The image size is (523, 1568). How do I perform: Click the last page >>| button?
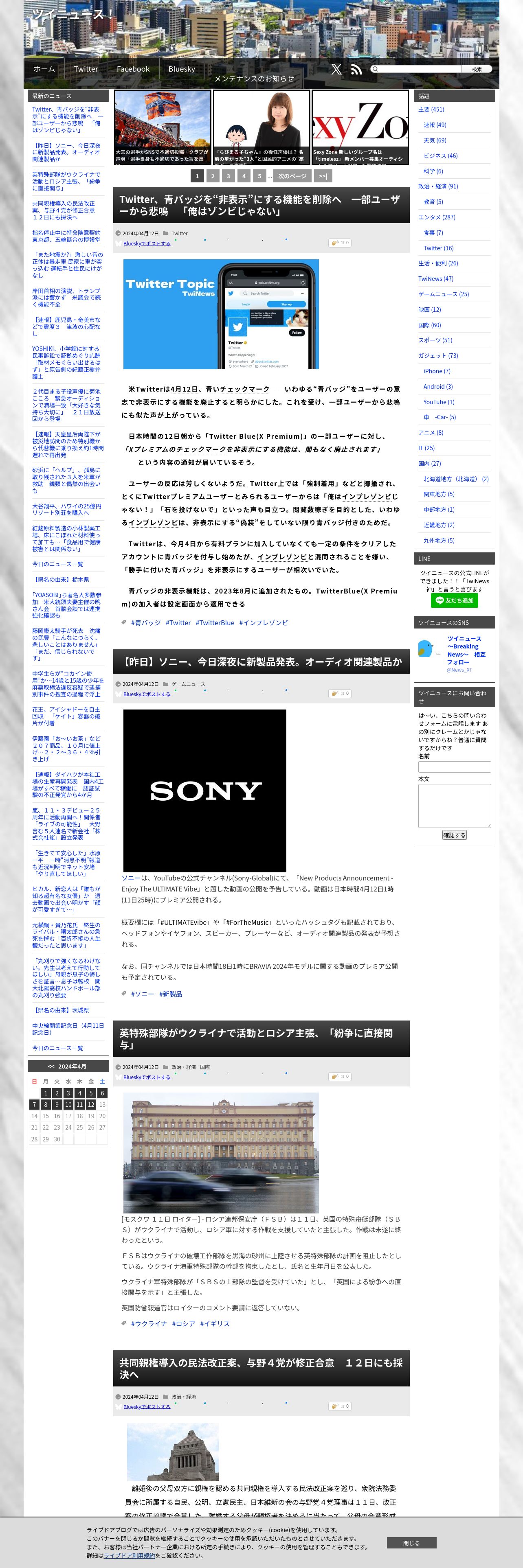click(x=323, y=176)
